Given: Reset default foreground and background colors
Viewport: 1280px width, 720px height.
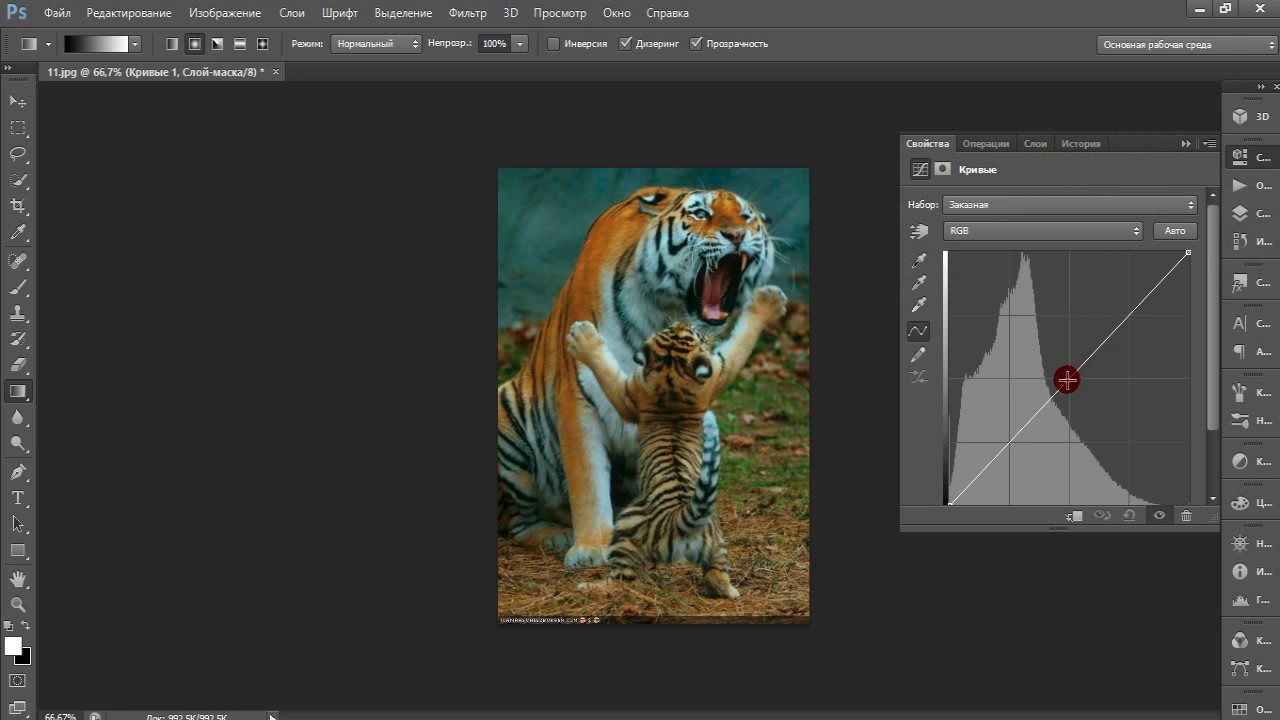Looking at the screenshot, I should pos(9,626).
